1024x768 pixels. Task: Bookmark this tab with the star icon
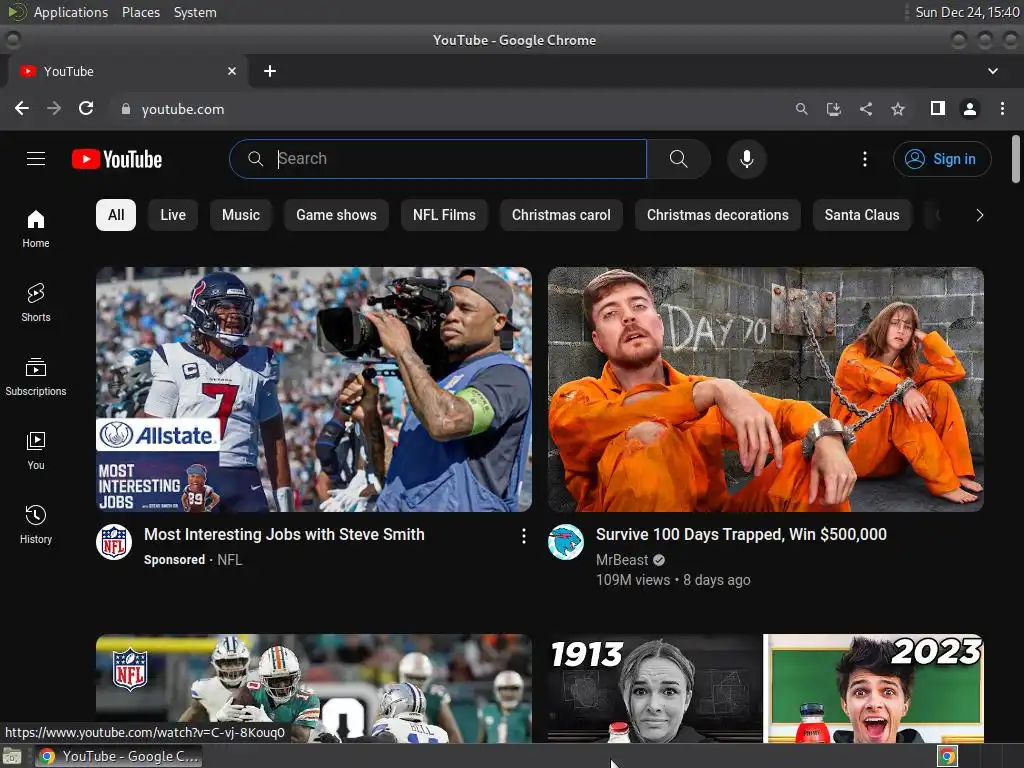click(898, 109)
